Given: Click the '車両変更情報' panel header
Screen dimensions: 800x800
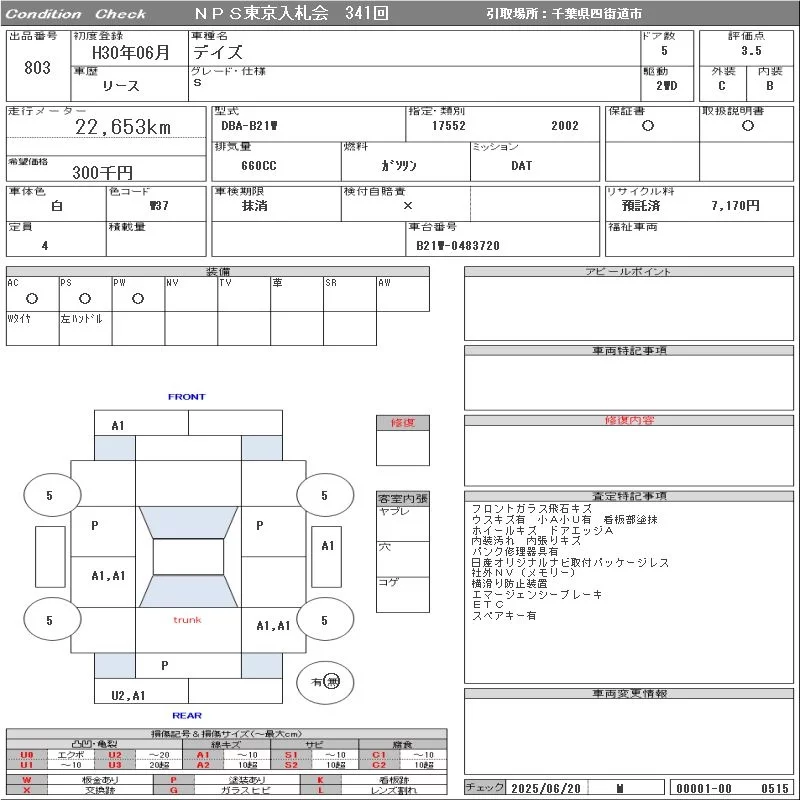Looking at the screenshot, I should [629, 693].
